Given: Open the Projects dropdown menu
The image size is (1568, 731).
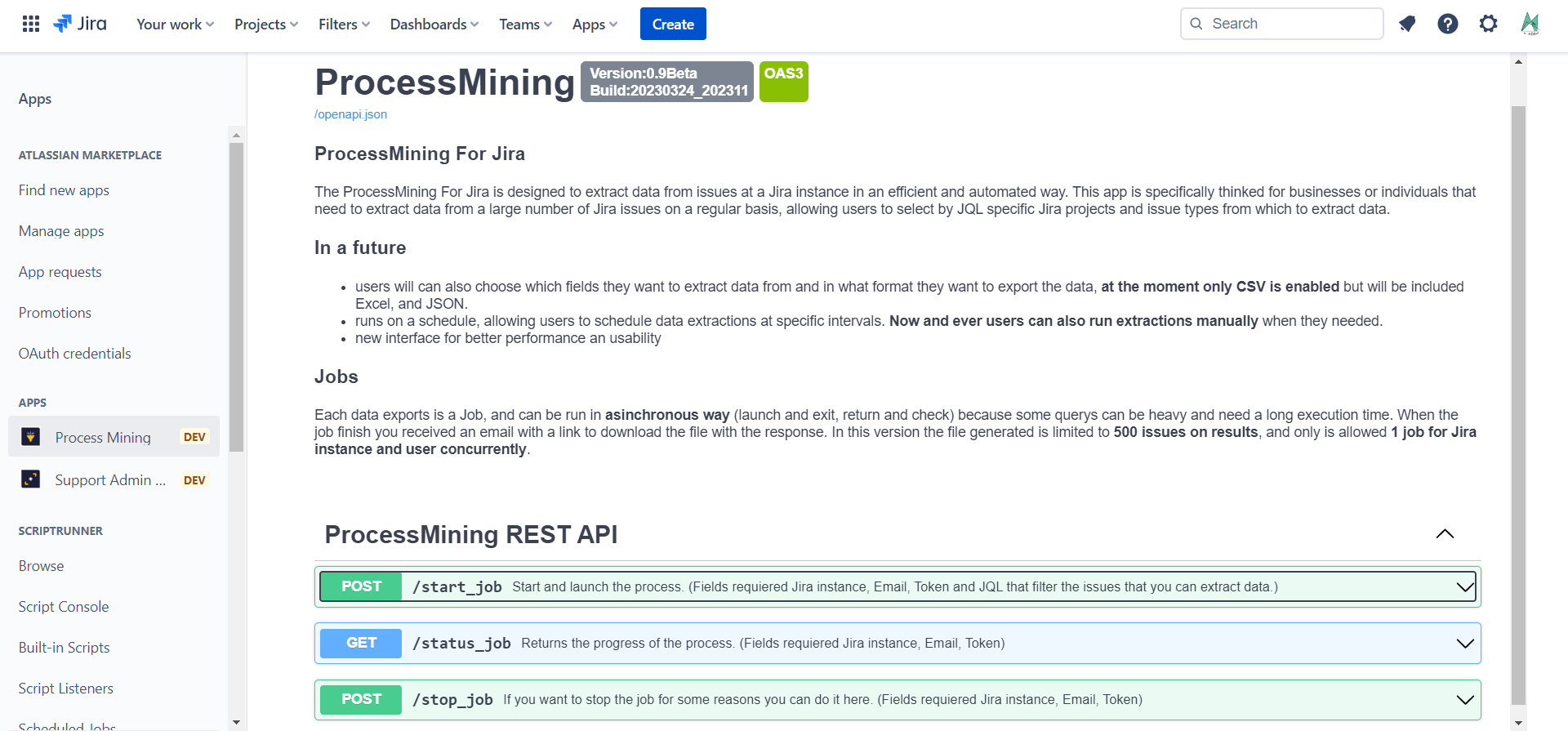Looking at the screenshot, I should coord(266,25).
